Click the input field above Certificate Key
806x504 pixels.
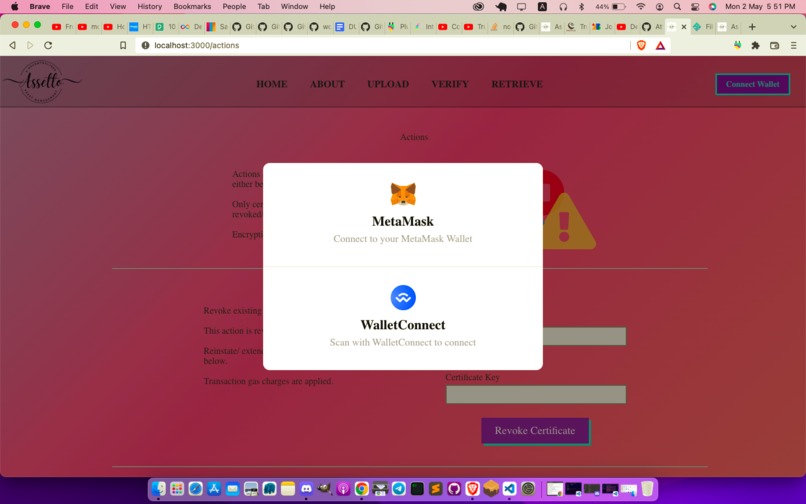[584, 336]
